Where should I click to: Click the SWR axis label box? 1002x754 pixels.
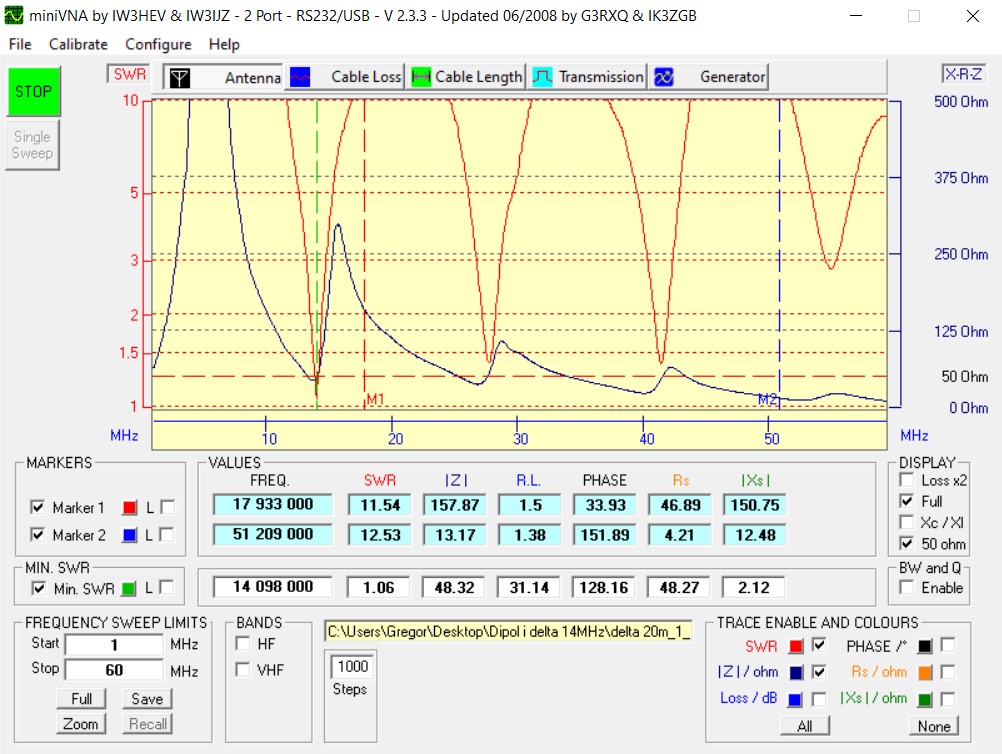click(128, 74)
